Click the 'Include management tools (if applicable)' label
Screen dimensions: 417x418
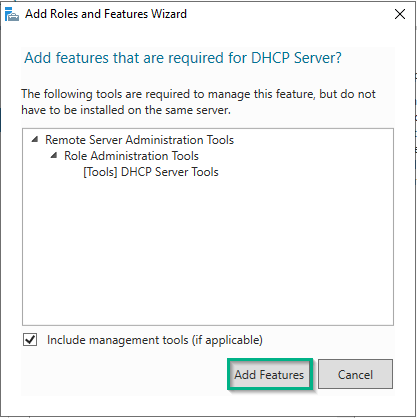(x=155, y=340)
